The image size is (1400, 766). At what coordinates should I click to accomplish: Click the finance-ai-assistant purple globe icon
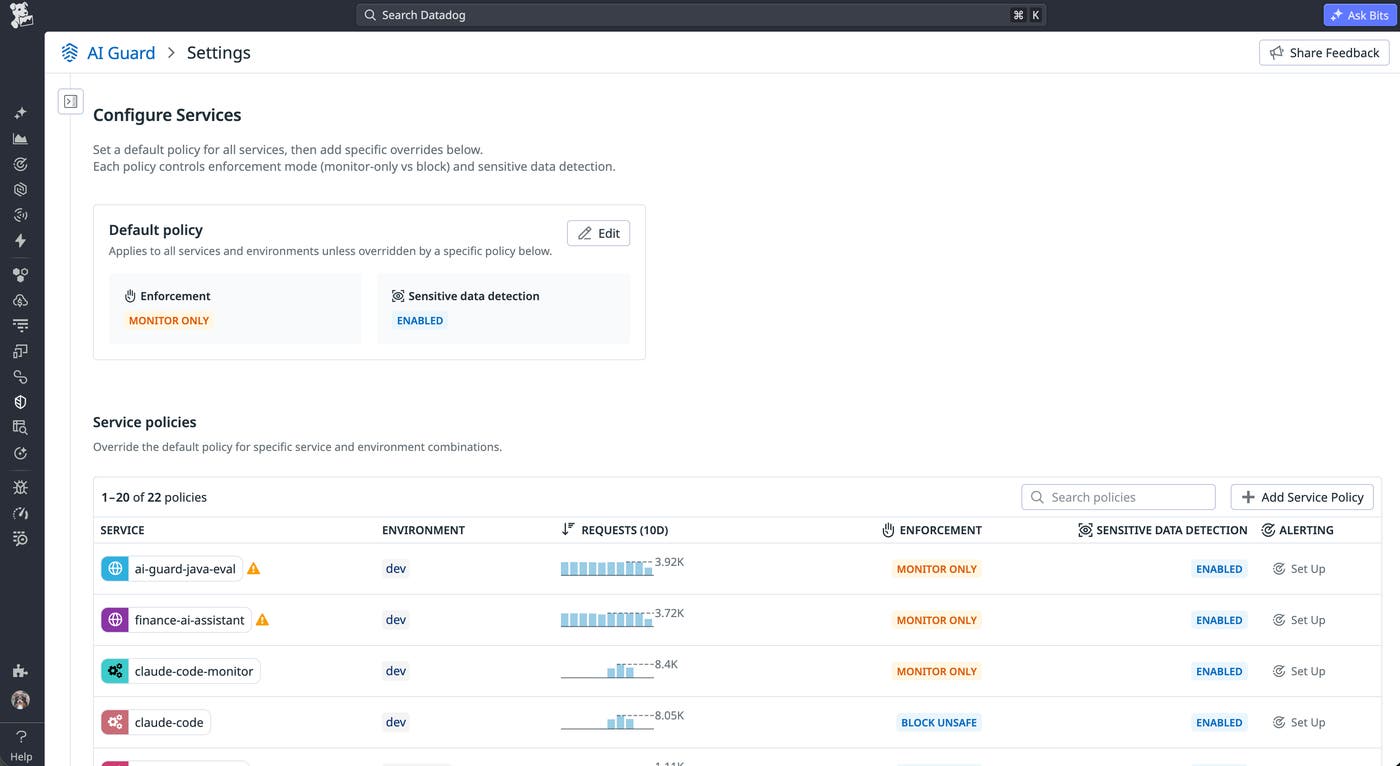coord(115,620)
